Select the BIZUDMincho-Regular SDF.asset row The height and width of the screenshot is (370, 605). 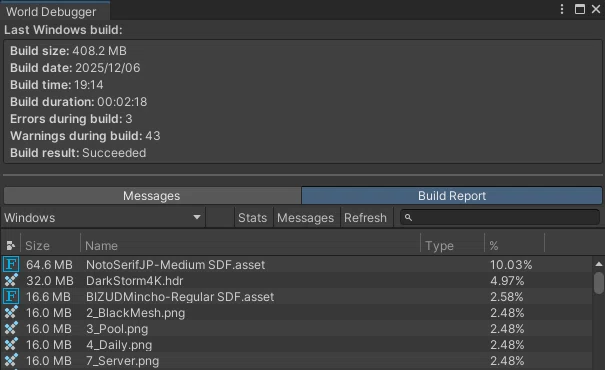pos(296,296)
